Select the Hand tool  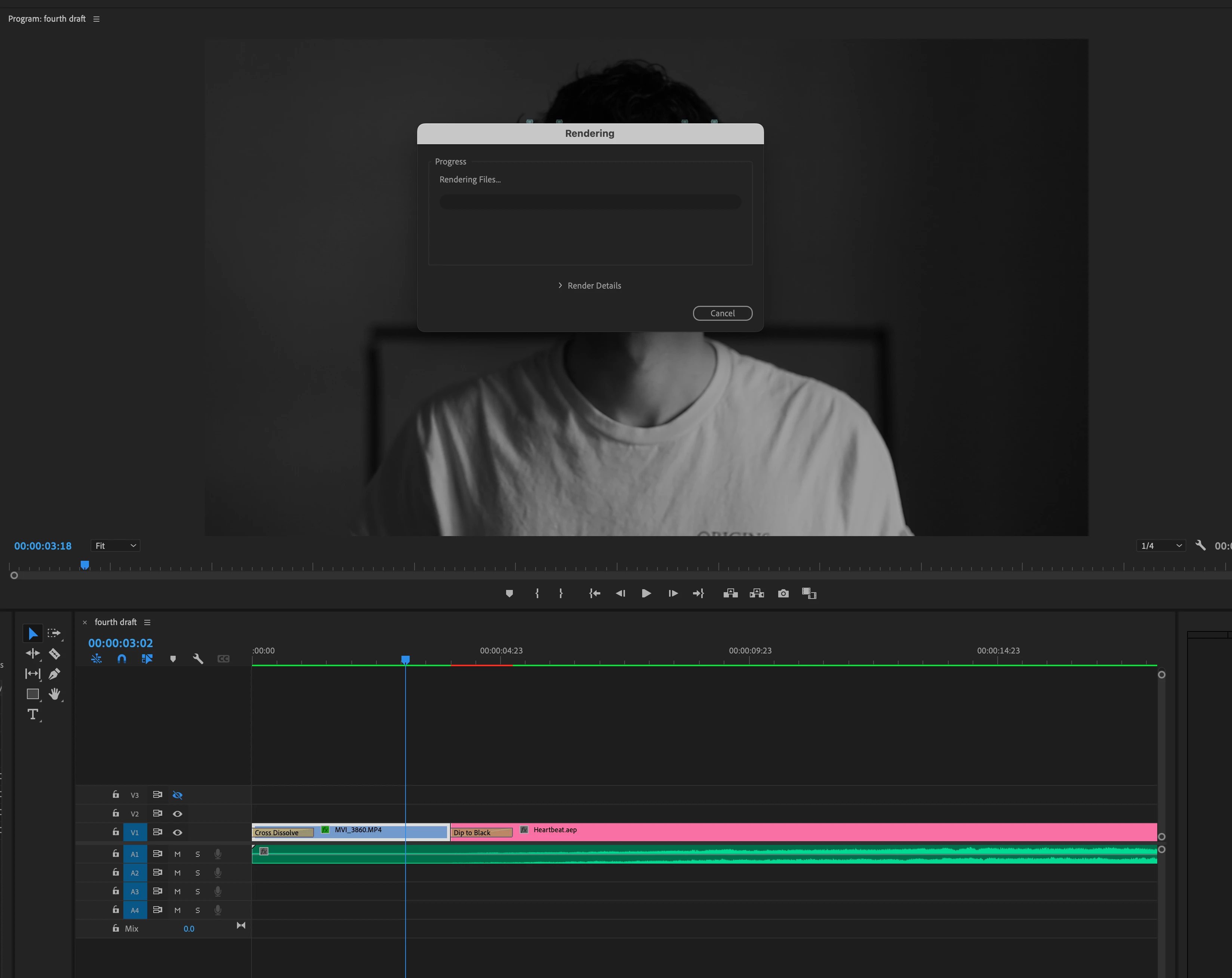pyautogui.click(x=54, y=694)
